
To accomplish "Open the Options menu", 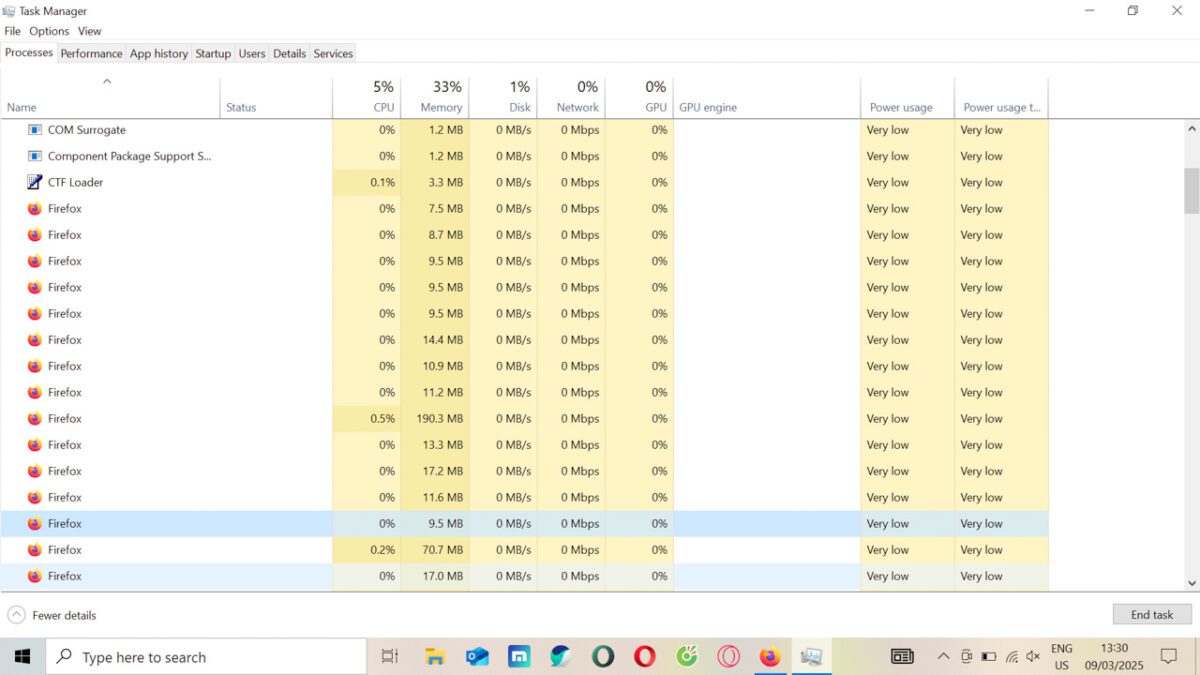I will (49, 31).
